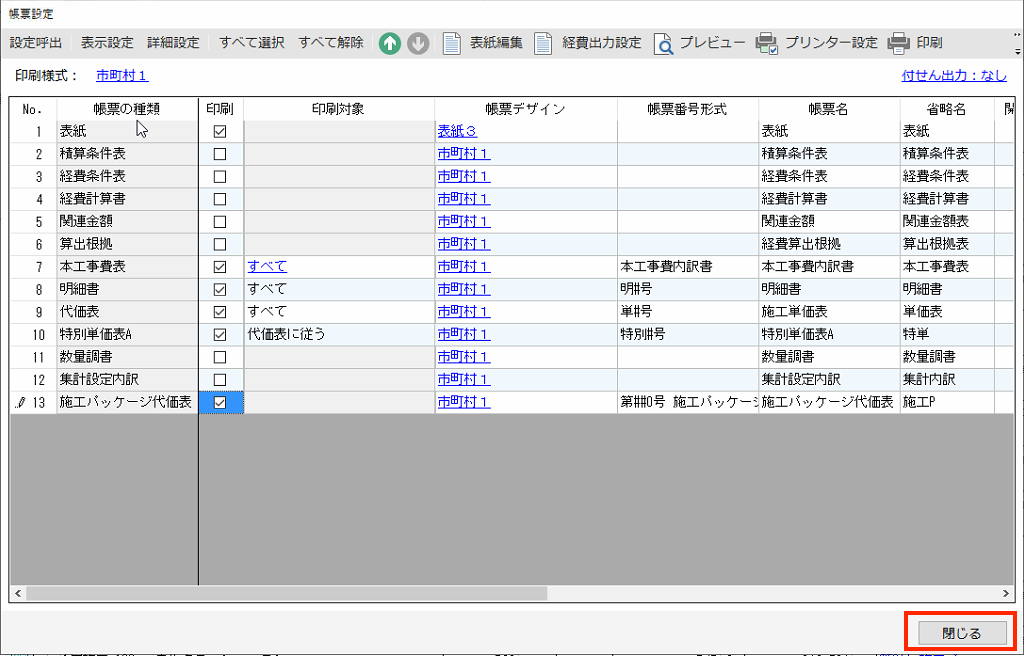Image resolution: width=1024 pixels, height=656 pixels.
Task: Select the 関連金額表 abbreviation cell
Action: coord(947,221)
